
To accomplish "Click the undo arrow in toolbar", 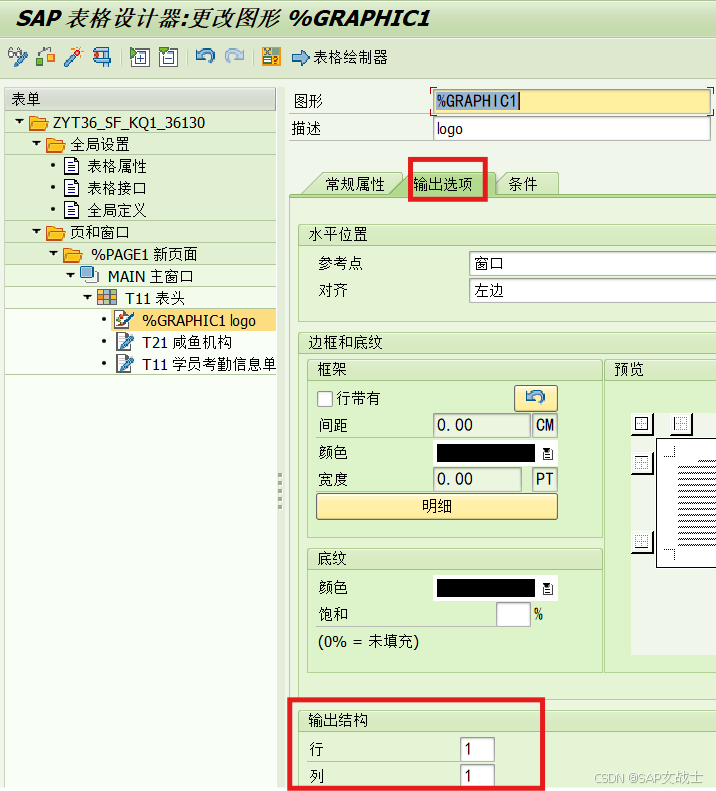I will coord(205,56).
